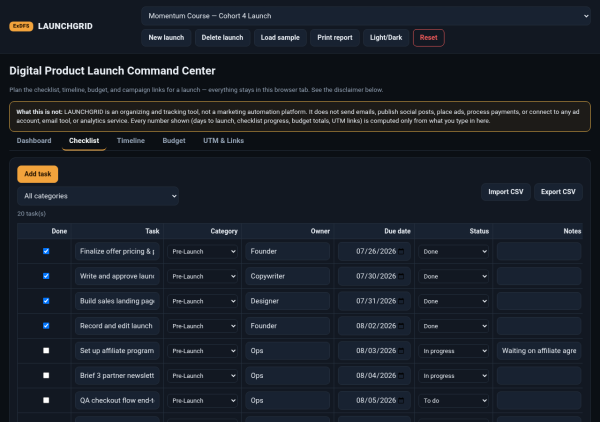Click the New launch button
Screen dimensions: 600x422
pyautogui.click(x=166, y=38)
